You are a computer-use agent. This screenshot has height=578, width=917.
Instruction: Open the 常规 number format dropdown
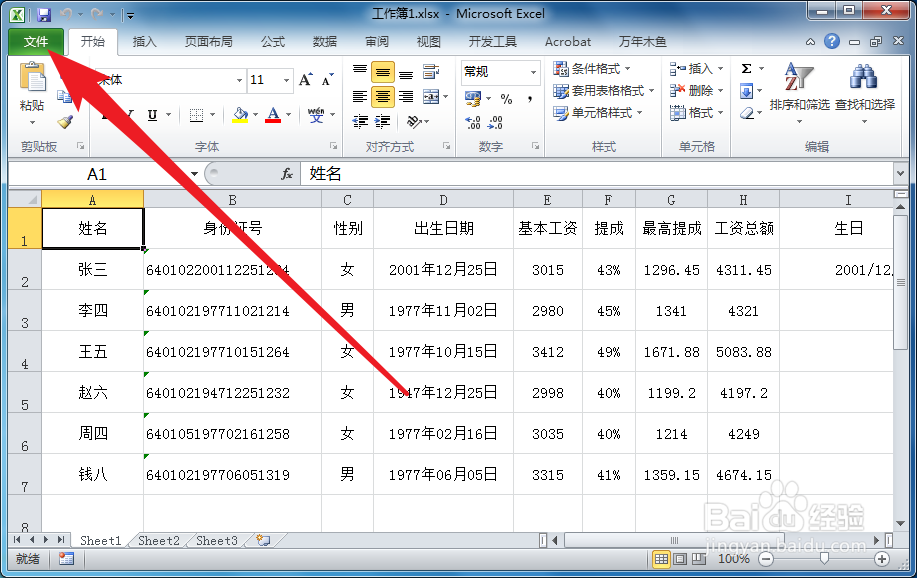pos(533,72)
